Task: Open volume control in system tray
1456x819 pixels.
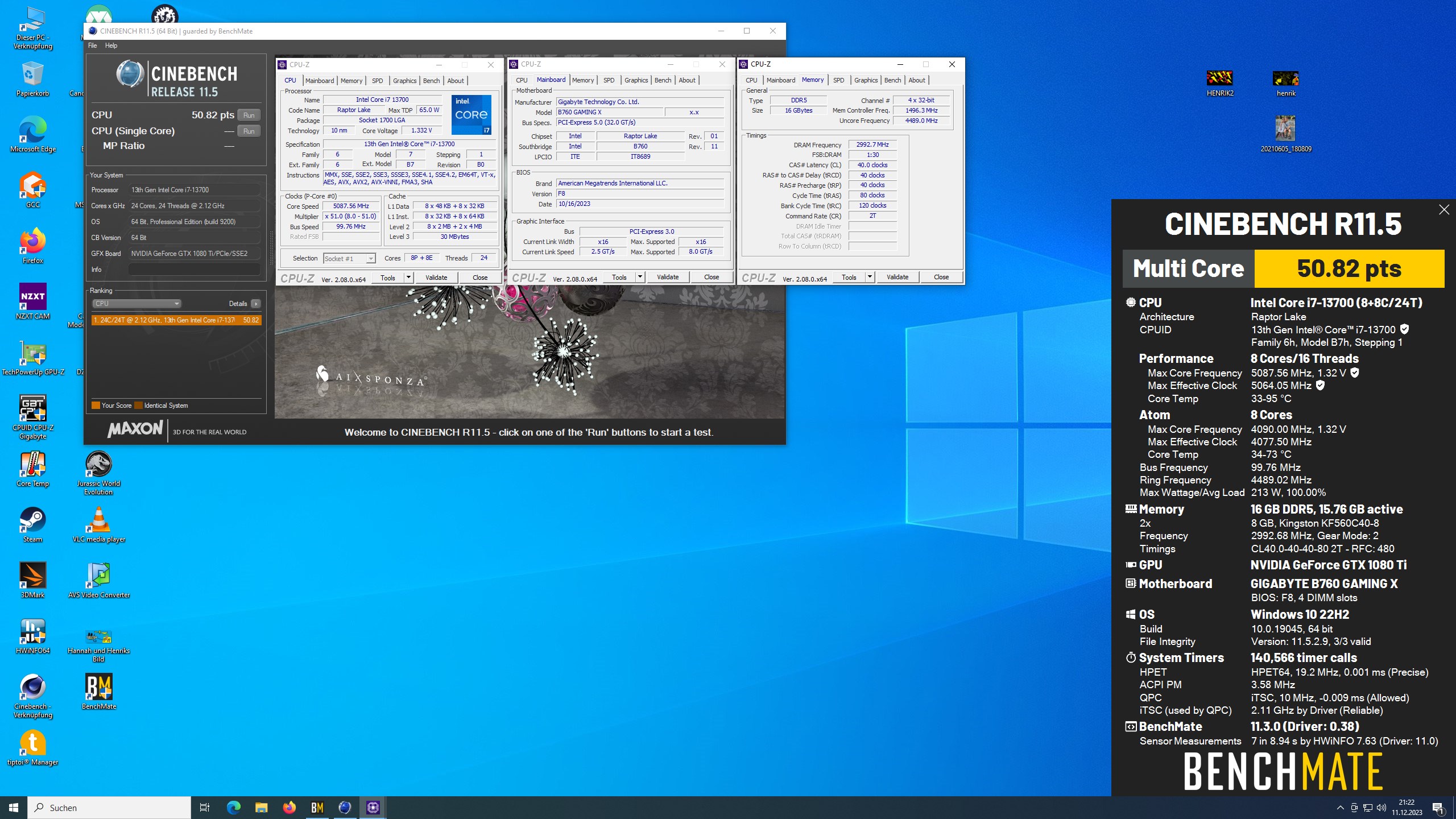Action: coord(1381,808)
